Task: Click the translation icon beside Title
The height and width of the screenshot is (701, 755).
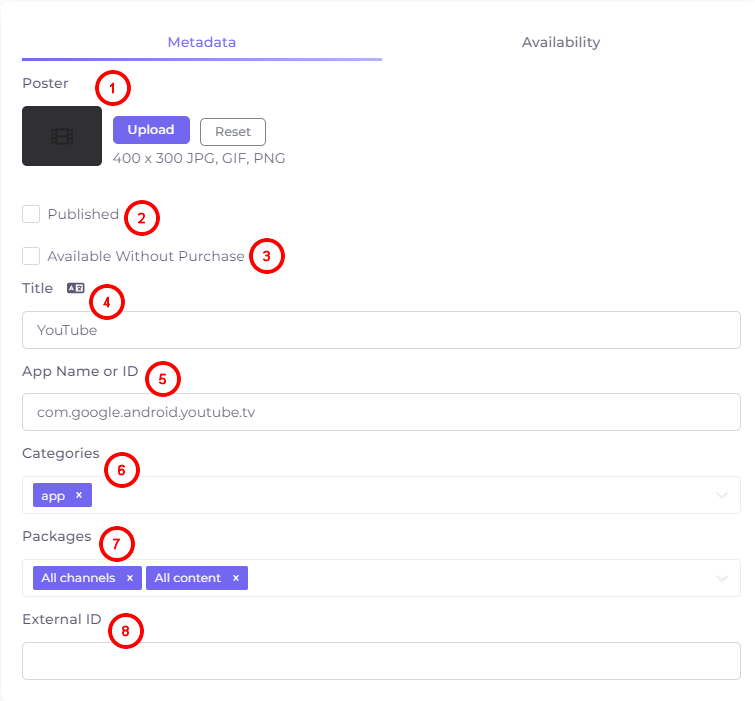Action: click(76, 288)
